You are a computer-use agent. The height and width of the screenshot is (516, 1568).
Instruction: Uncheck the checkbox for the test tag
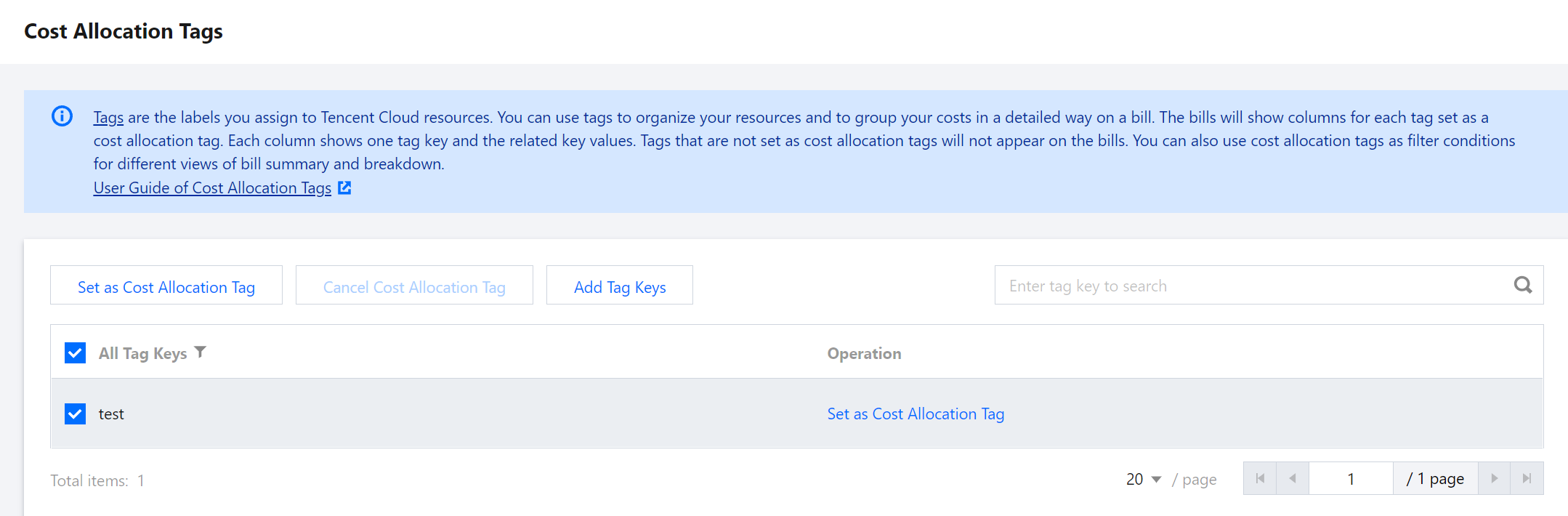coord(76,414)
